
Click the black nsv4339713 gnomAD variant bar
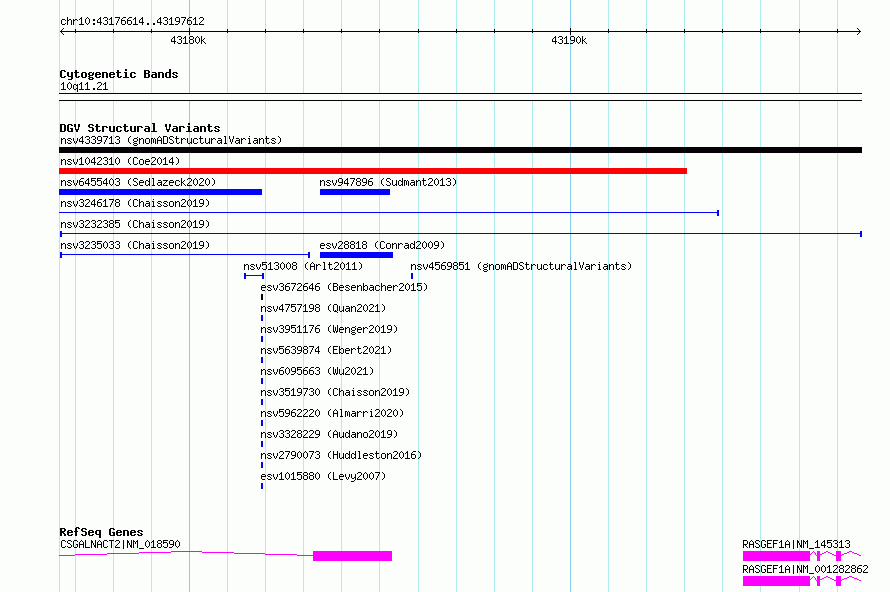click(x=460, y=150)
